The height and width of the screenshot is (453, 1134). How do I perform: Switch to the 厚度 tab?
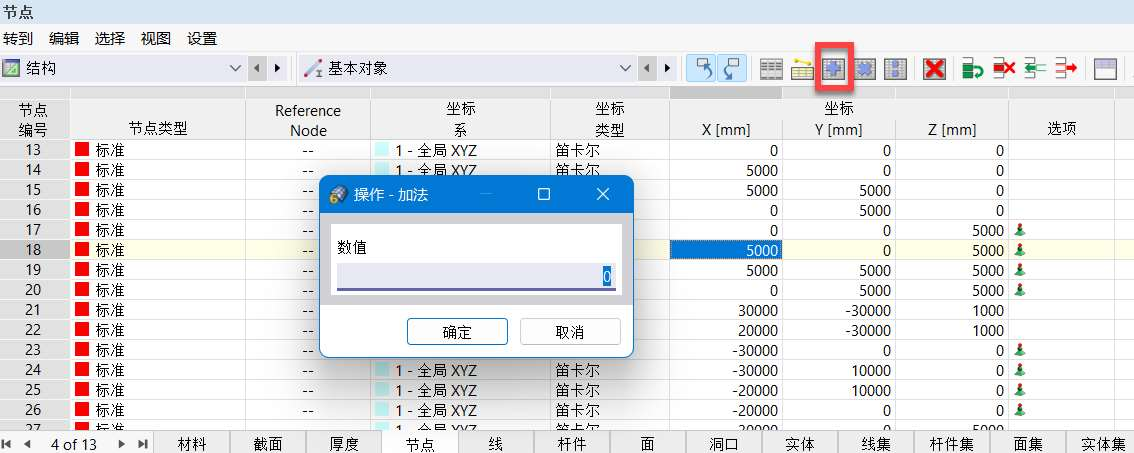coord(344,444)
